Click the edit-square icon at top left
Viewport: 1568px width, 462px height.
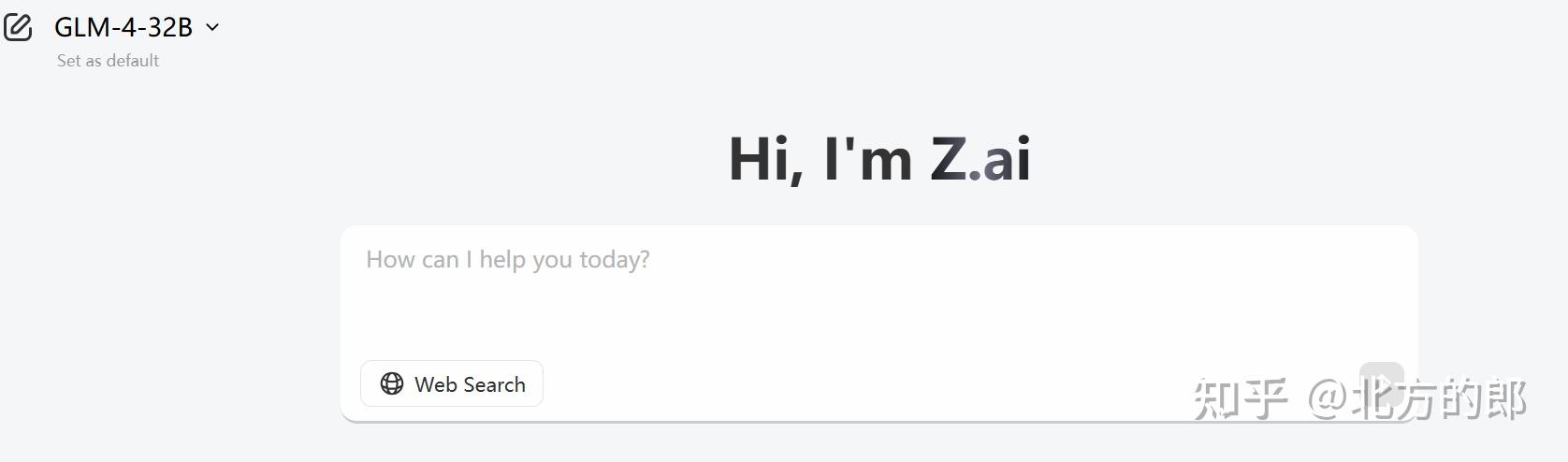click(18, 28)
